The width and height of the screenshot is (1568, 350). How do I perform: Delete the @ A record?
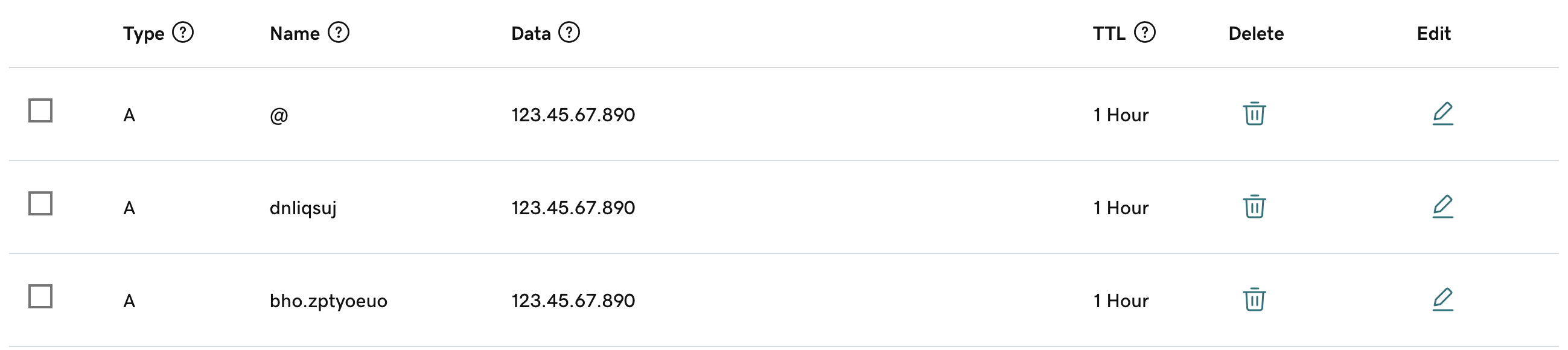1254,114
